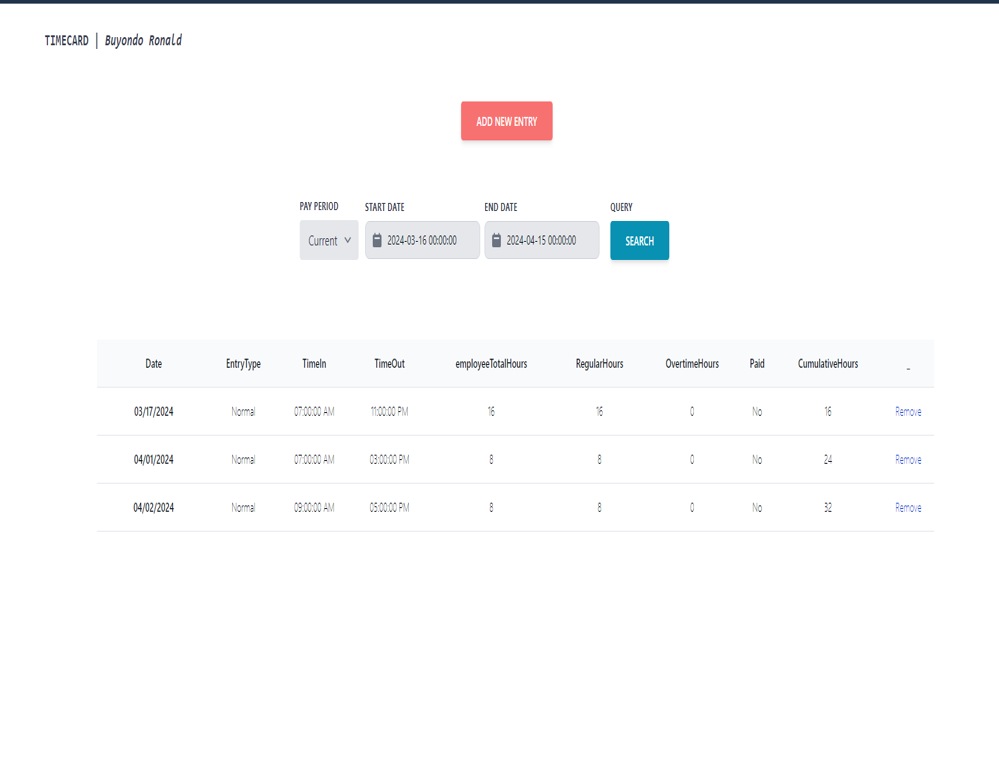Click the TimeOut column header
999x759 pixels.
click(x=388, y=364)
